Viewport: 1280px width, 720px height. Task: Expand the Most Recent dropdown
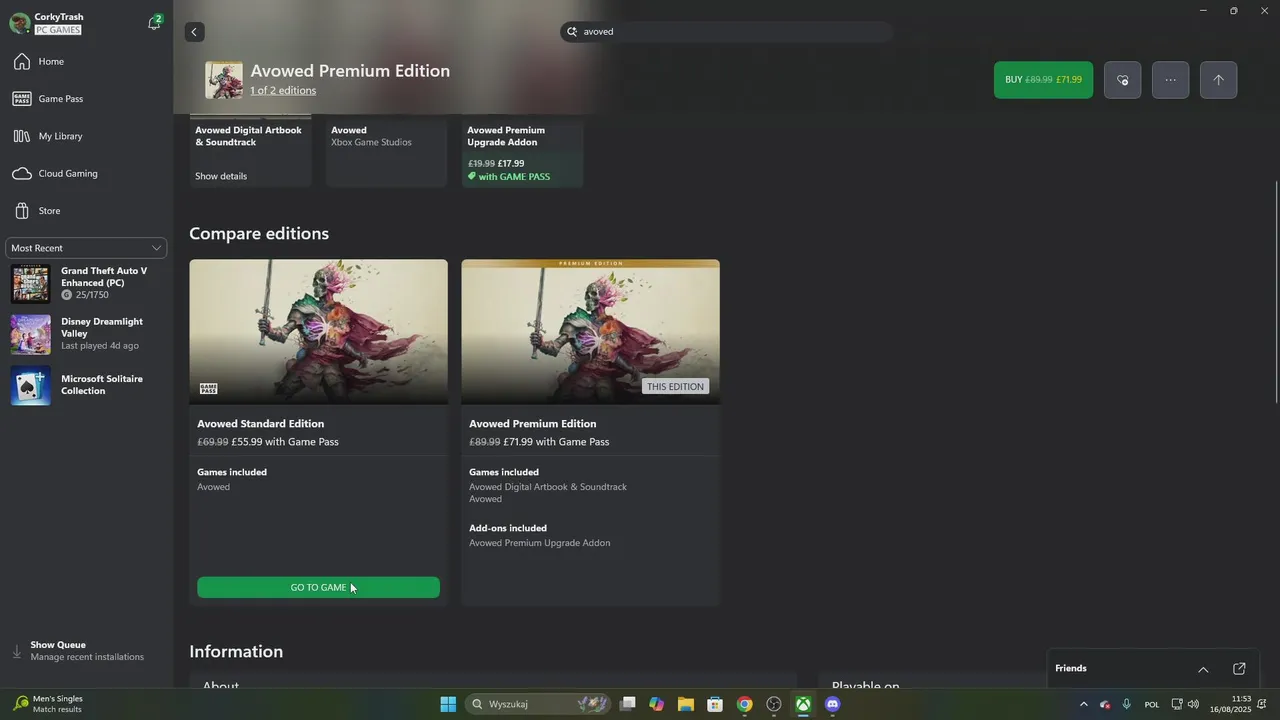click(86, 248)
